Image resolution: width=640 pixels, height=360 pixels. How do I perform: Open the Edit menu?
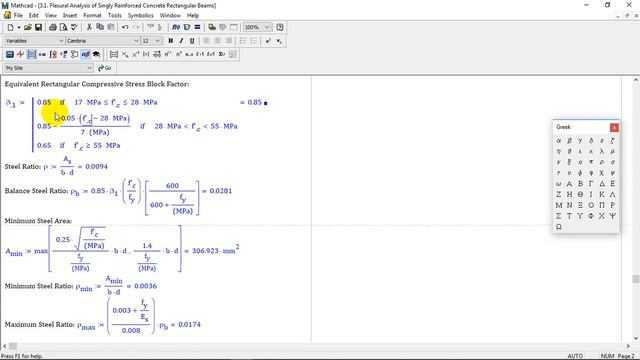[x=33, y=16]
